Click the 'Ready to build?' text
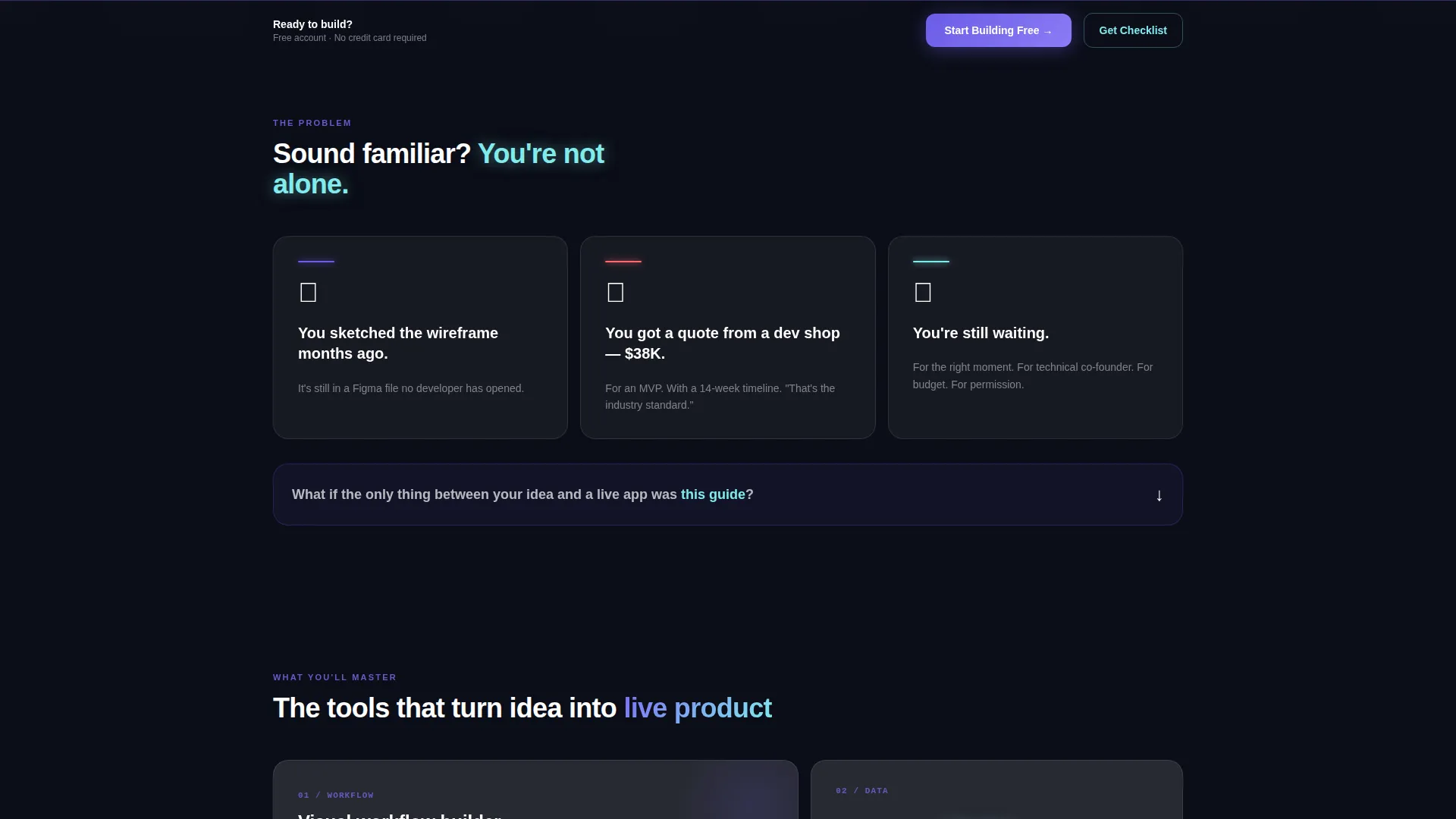The height and width of the screenshot is (819, 1456). click(312, 24)
